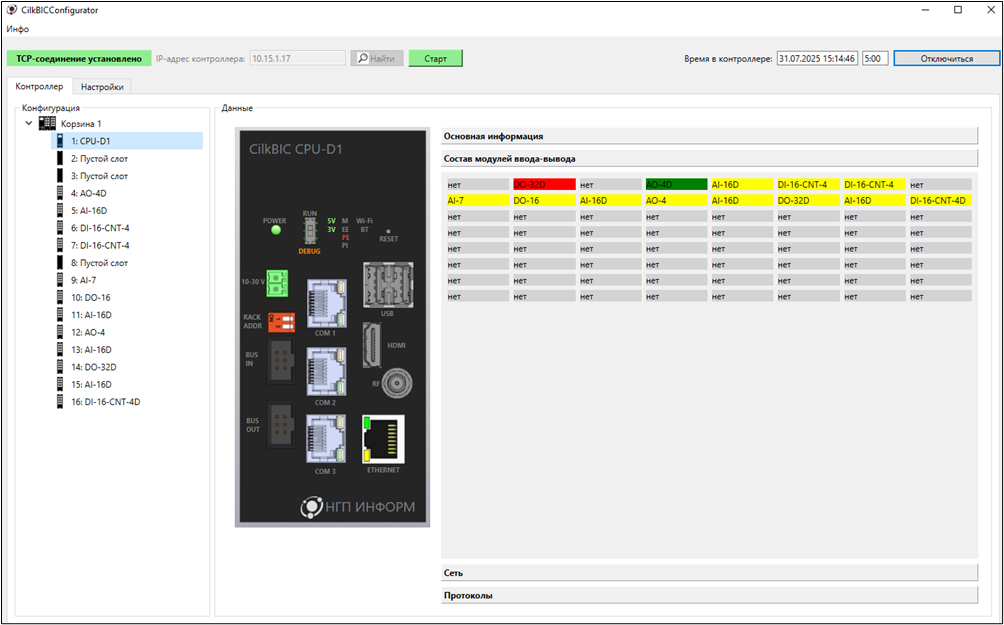The height and width of the screenshot is (625, 1004).
Task: Click the controller IP address field
Action: (x=298, y=58)
